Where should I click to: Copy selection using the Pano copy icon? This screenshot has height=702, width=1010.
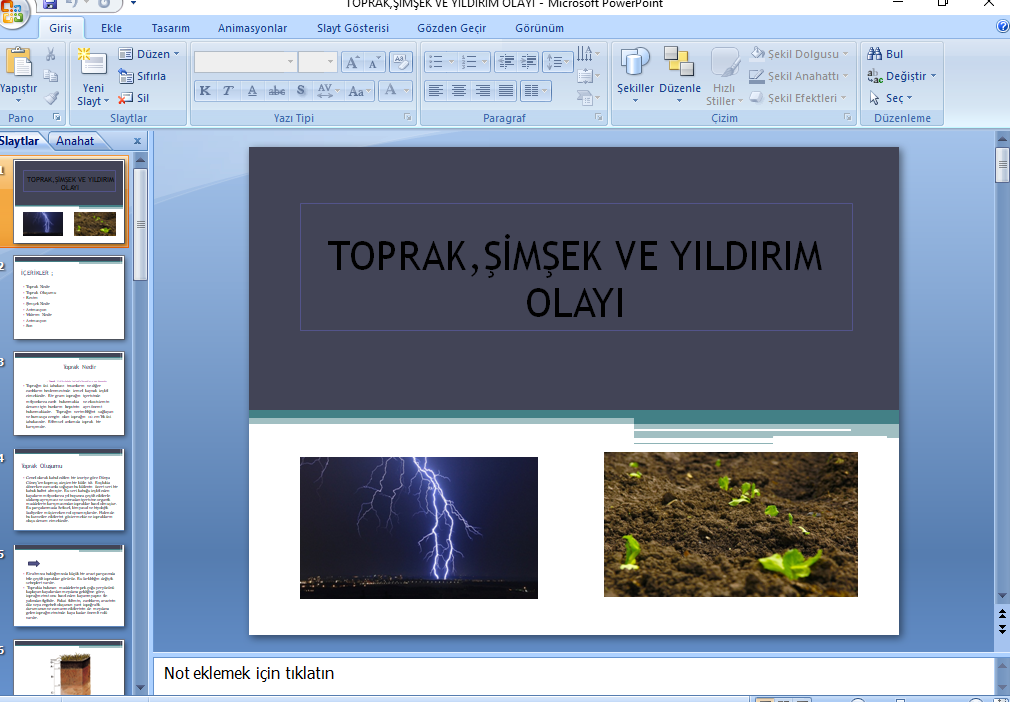(x=50, y=76)
